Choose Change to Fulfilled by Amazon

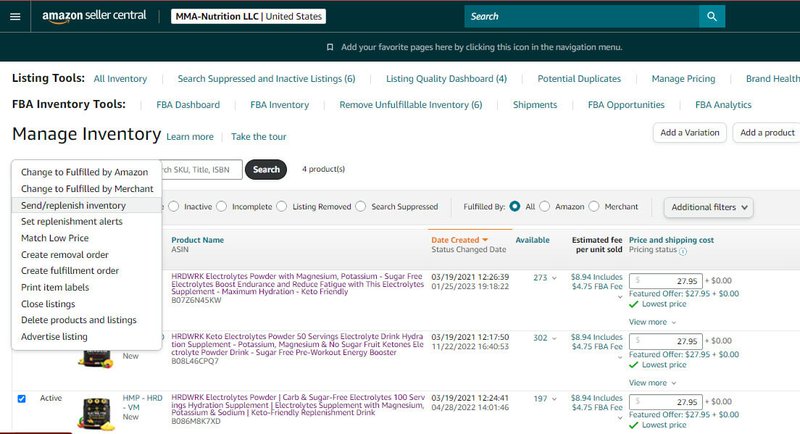[x=85, y=172]
